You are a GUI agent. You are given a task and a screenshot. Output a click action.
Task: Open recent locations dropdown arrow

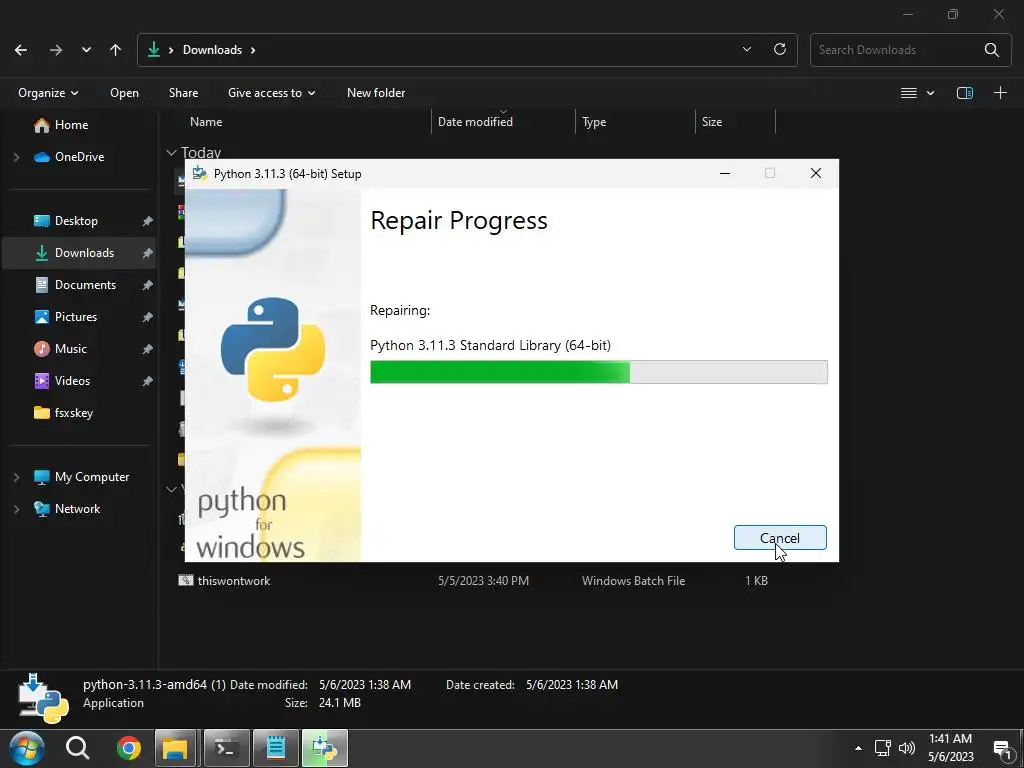click(x=86, y=50)
